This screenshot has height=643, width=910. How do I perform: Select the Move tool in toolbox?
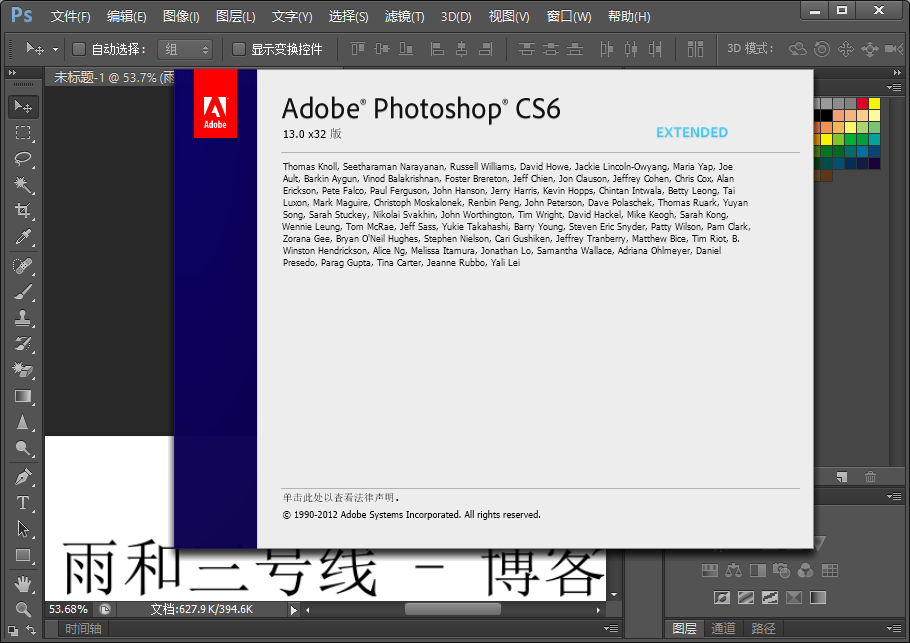[23, 107]
